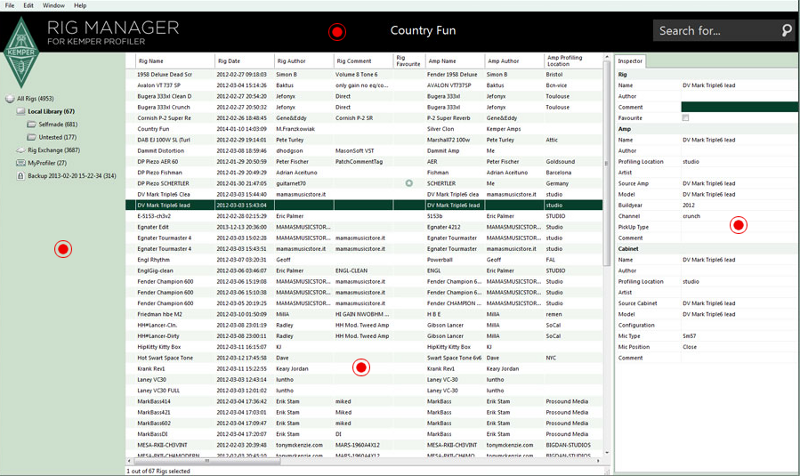
Task: Select the 'HipKitty Kitty Box' rig
Action: pyautogui.click(x=364, y=347)
